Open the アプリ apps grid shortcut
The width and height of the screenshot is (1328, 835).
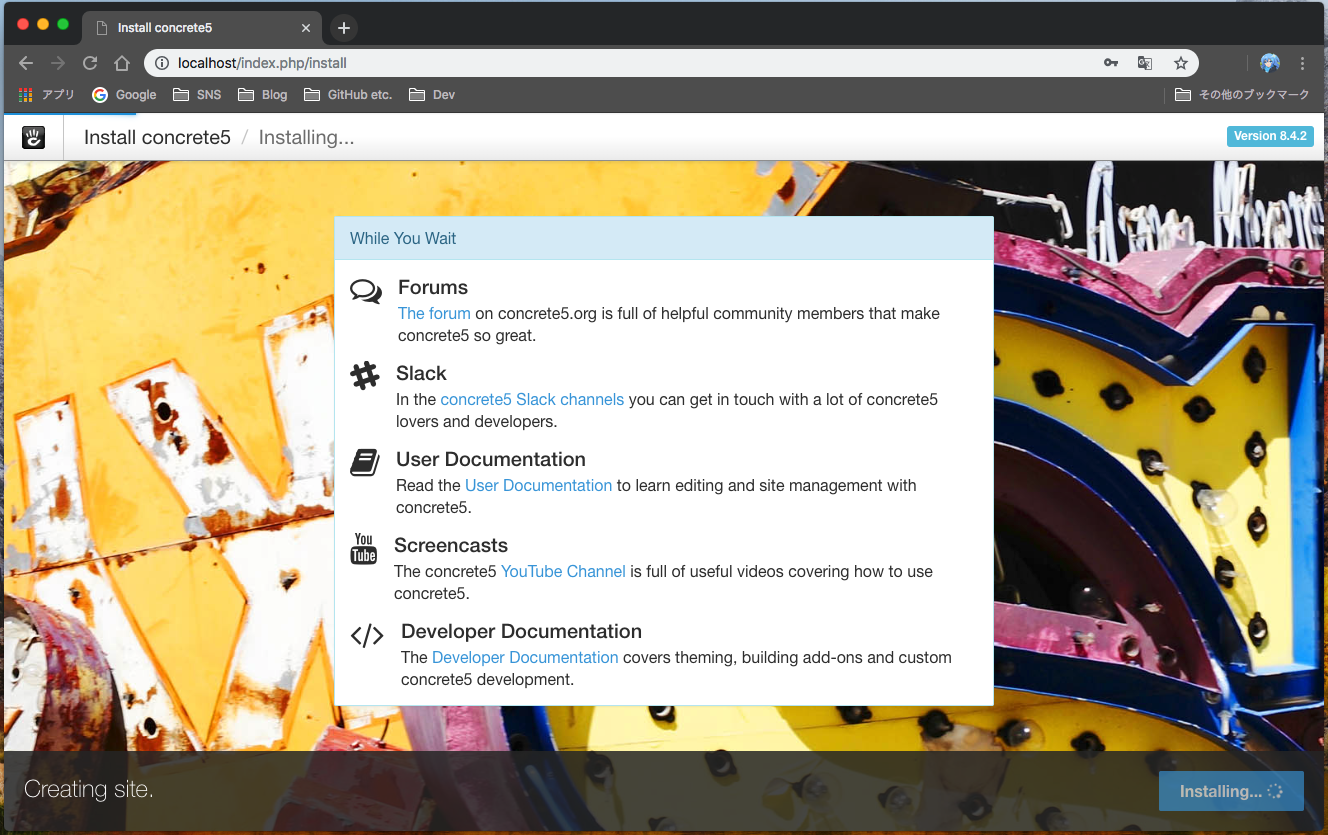click(x=47, y=95)
